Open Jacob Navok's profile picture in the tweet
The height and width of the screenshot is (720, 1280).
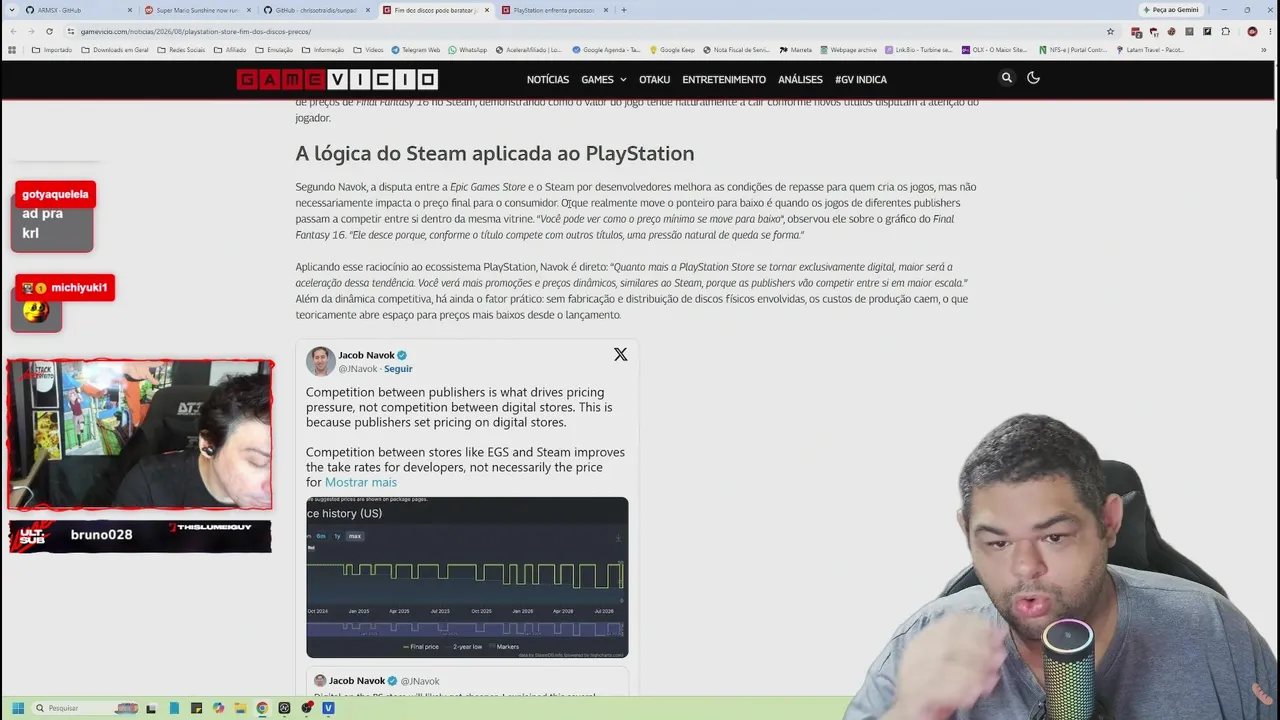coord(320,361)
